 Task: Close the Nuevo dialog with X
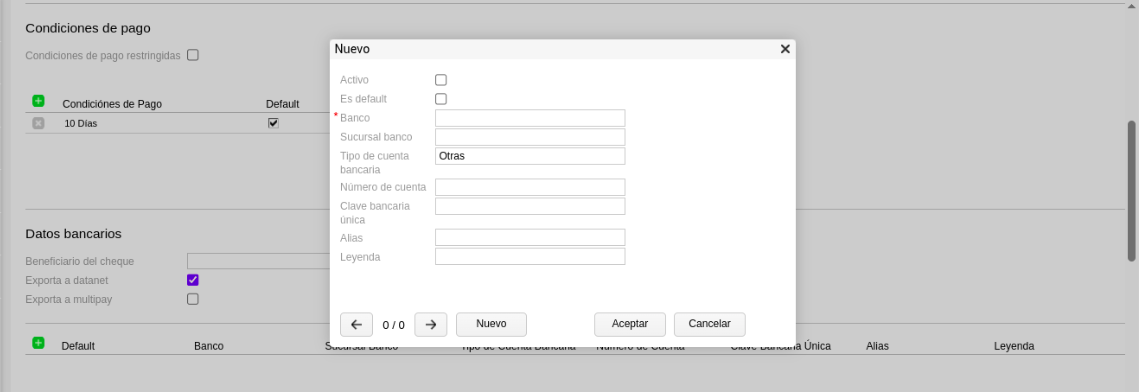785,49
